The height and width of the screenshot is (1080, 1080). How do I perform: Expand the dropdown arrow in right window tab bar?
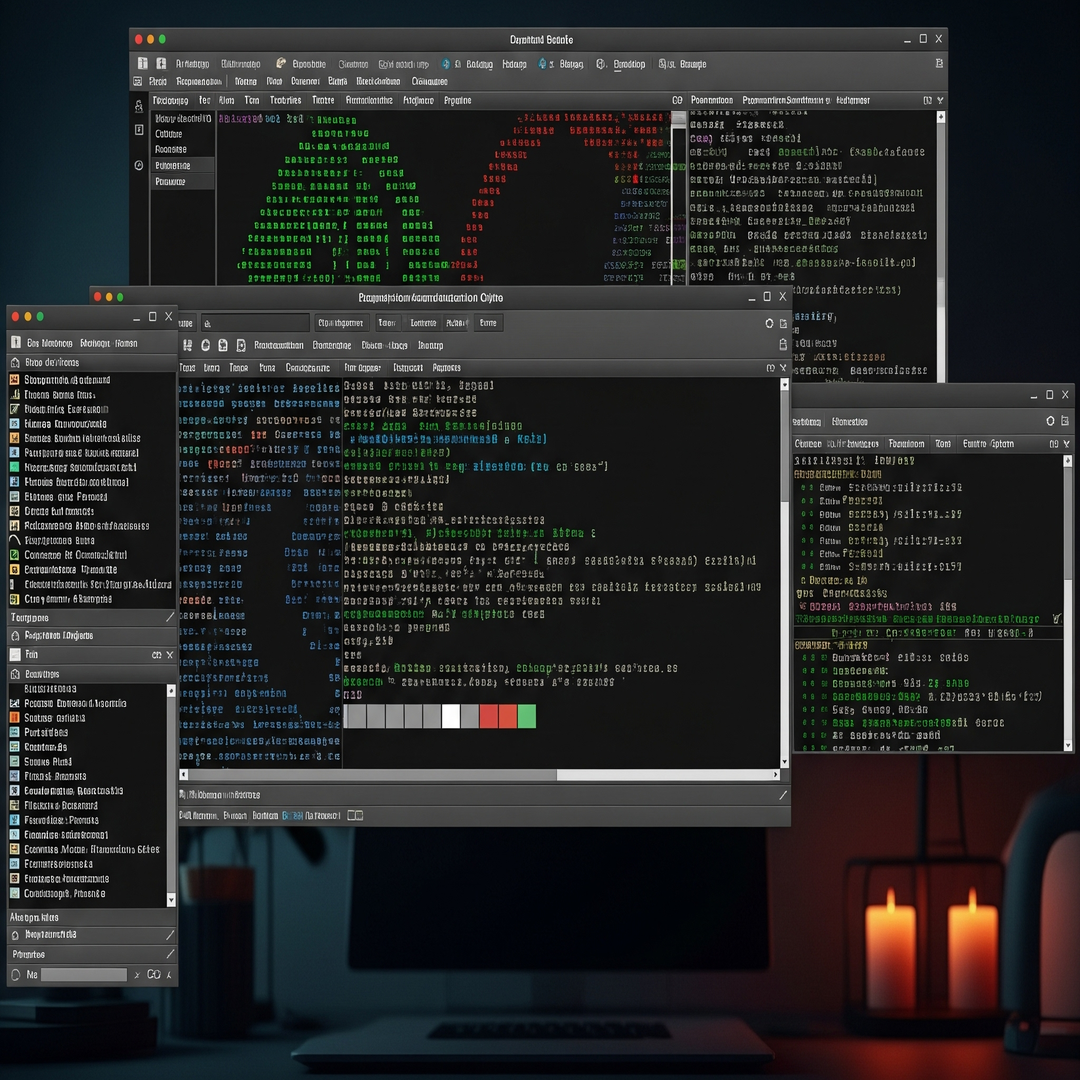point(1066,444)
